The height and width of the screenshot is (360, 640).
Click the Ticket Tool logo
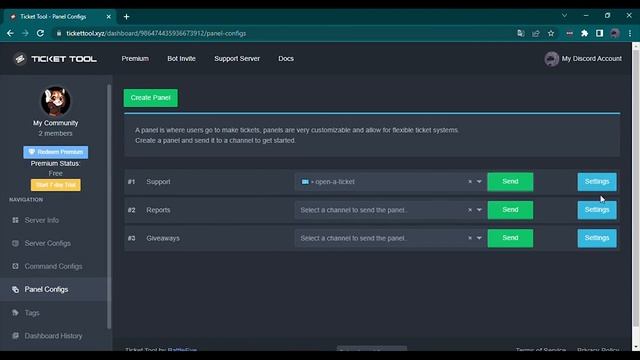(55, 59)
